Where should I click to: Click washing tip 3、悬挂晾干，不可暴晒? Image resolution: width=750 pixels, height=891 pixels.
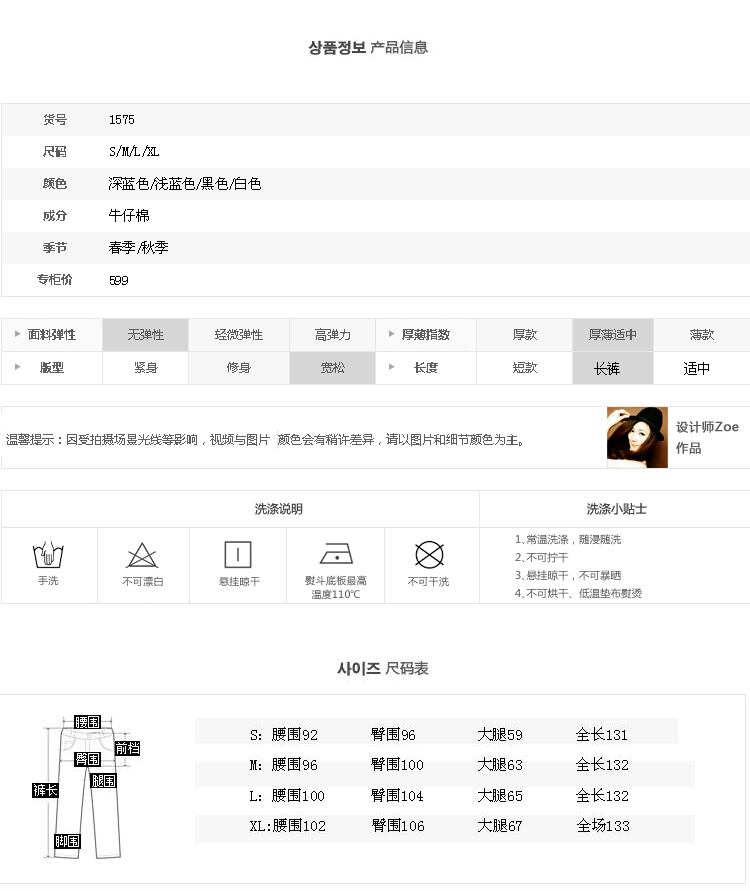click(x=568, y=575)
